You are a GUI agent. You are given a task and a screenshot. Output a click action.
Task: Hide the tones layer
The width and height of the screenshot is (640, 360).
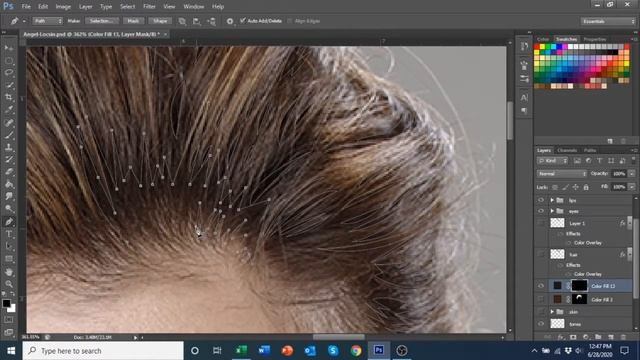tap(541, 324)
